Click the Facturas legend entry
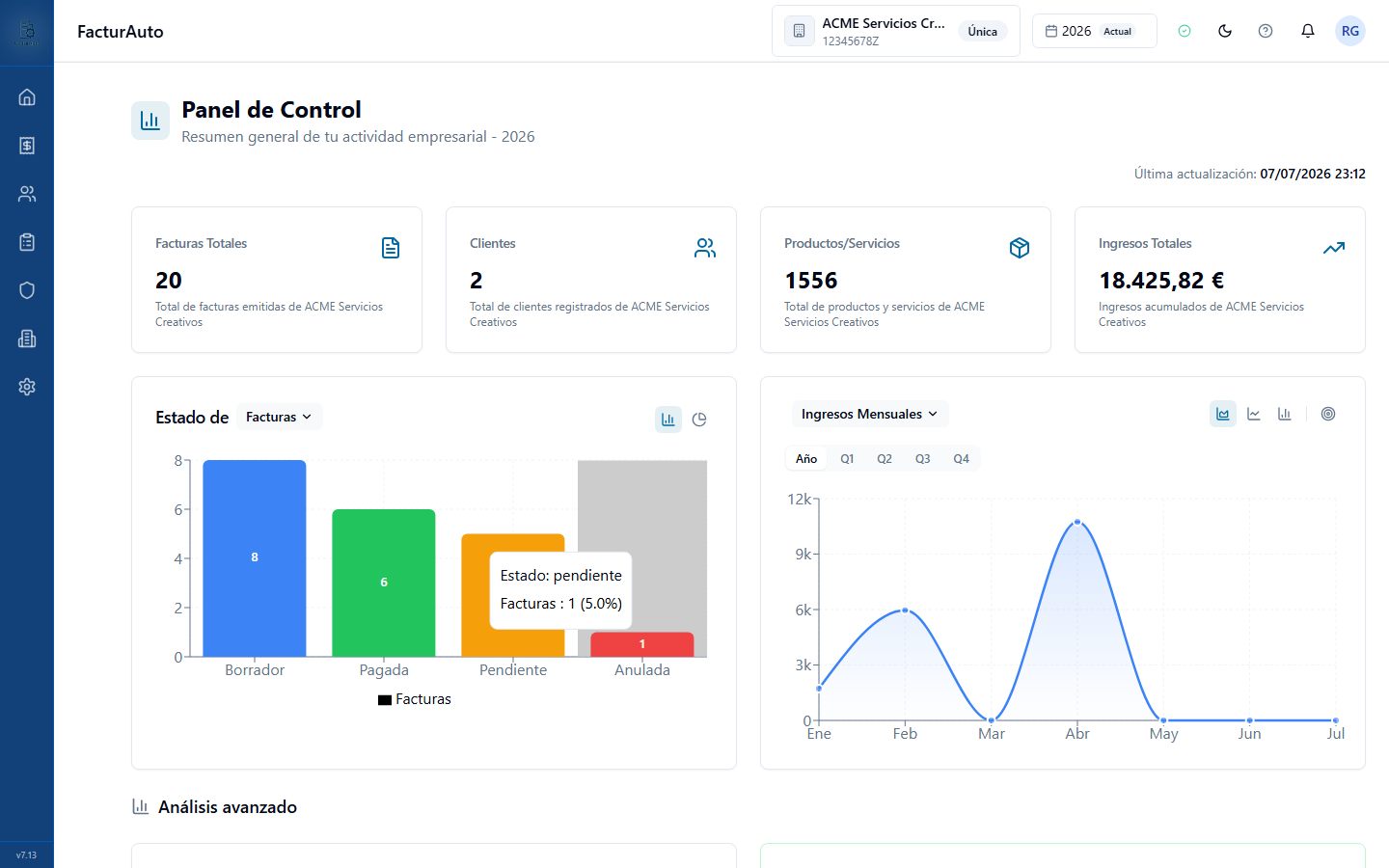1389x868 pixels. pyautogui.click(x=415, y=699)
